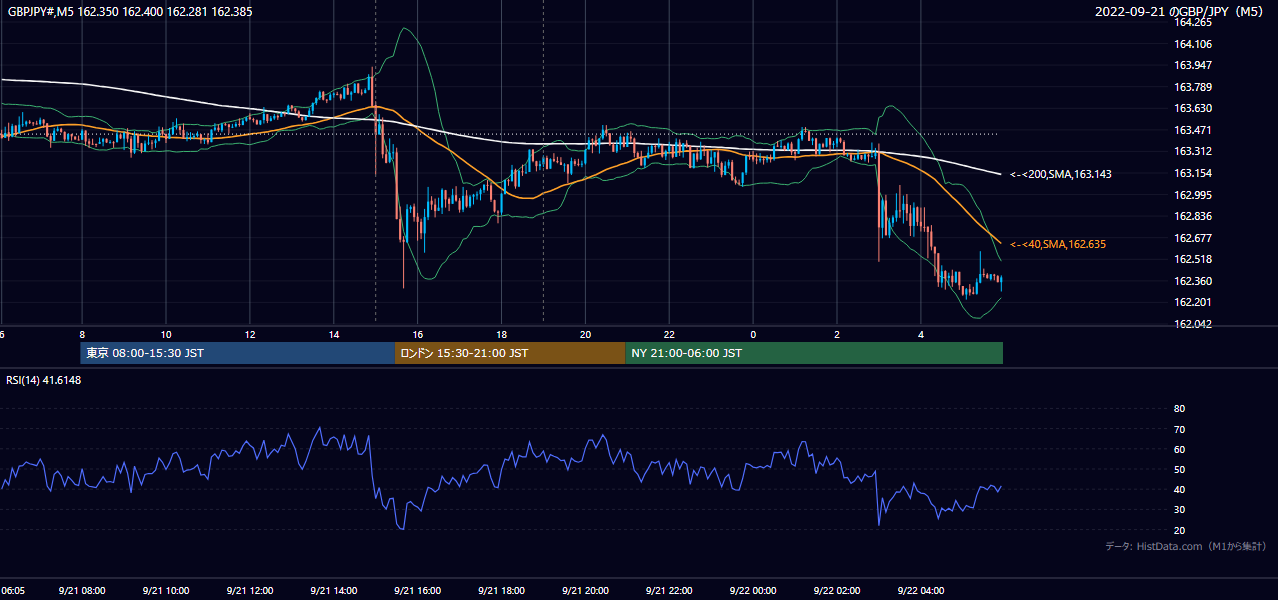Click the 9/22 04:00 time label
Viewport: 1278px width, 600px height.
coord(922,591)
